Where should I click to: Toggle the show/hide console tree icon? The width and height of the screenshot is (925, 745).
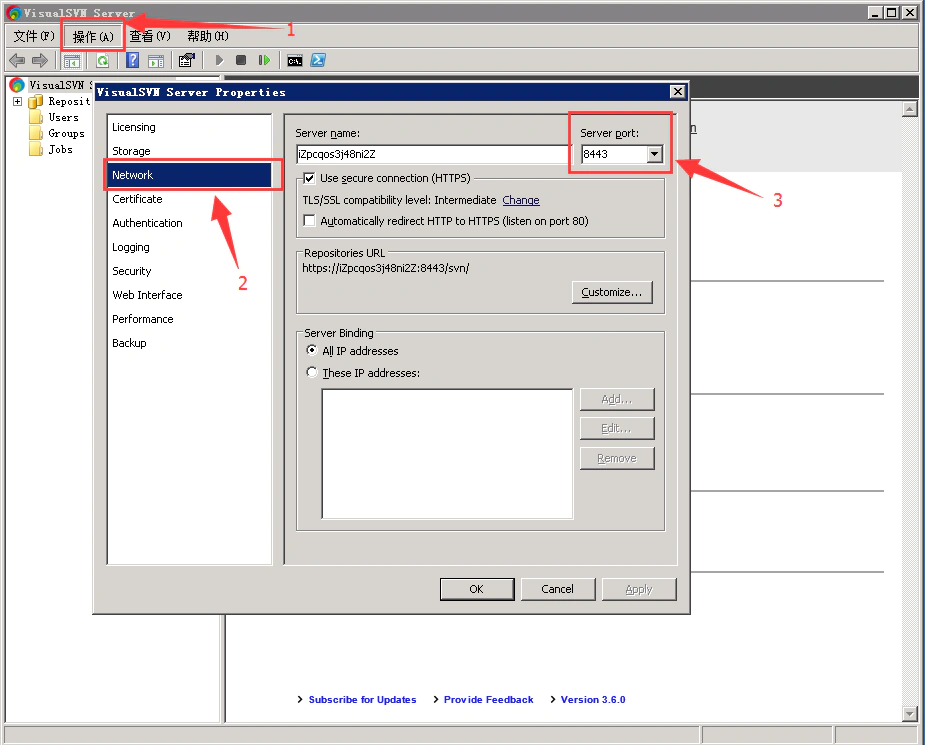point(72,60)
